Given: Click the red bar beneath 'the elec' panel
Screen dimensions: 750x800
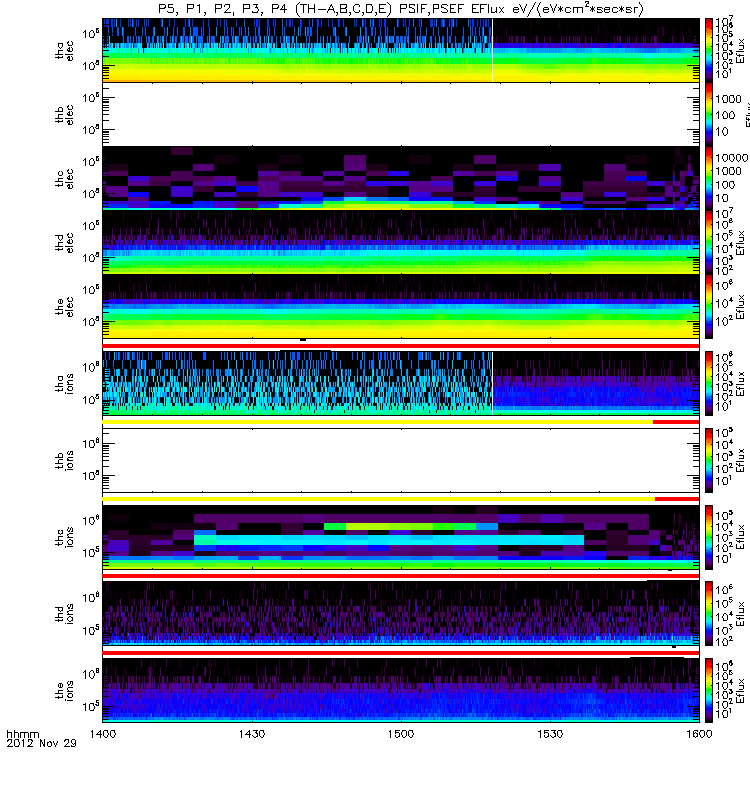Looking at the screenshot, I should (401, 346).
